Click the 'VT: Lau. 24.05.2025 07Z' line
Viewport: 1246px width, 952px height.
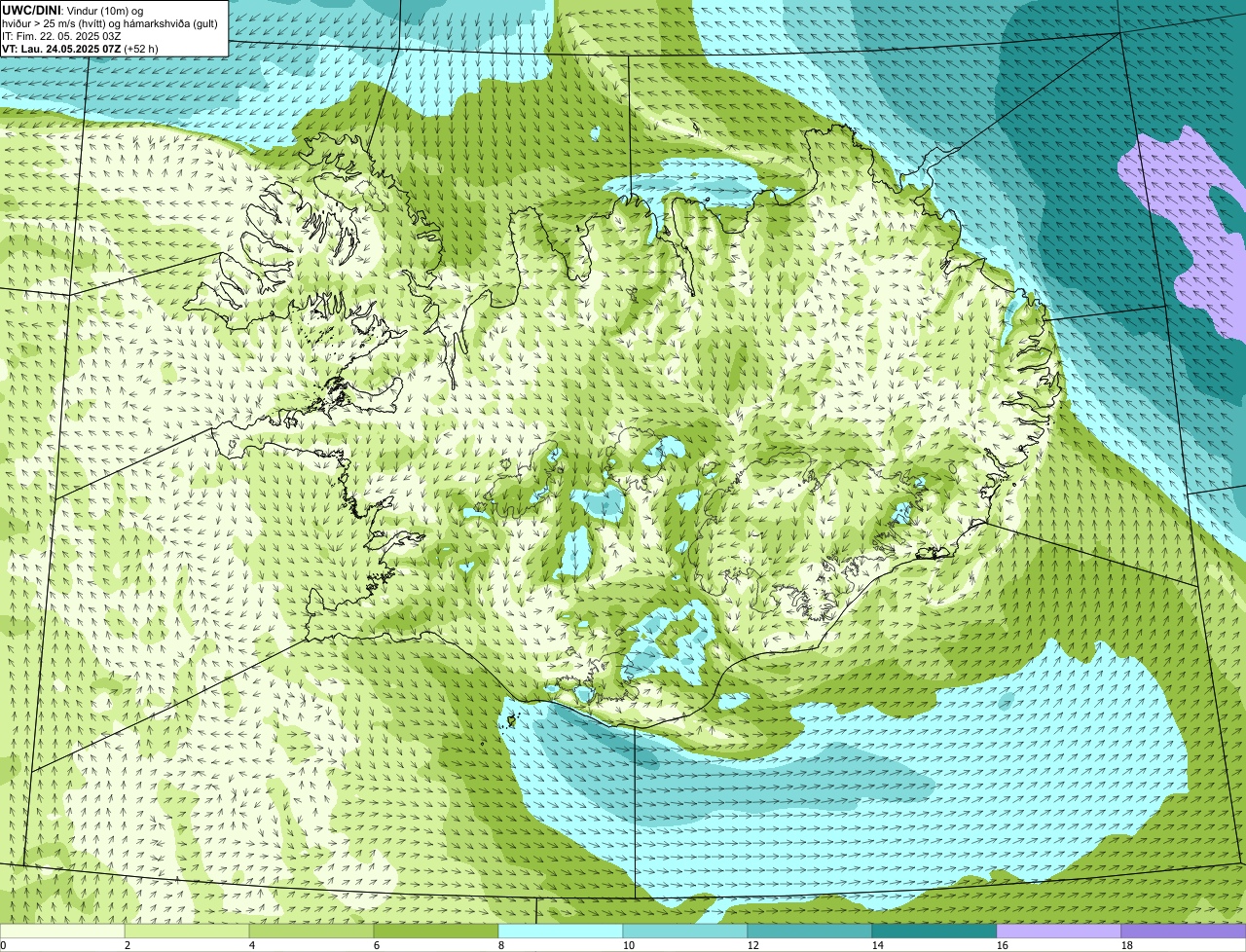point(80,48)
